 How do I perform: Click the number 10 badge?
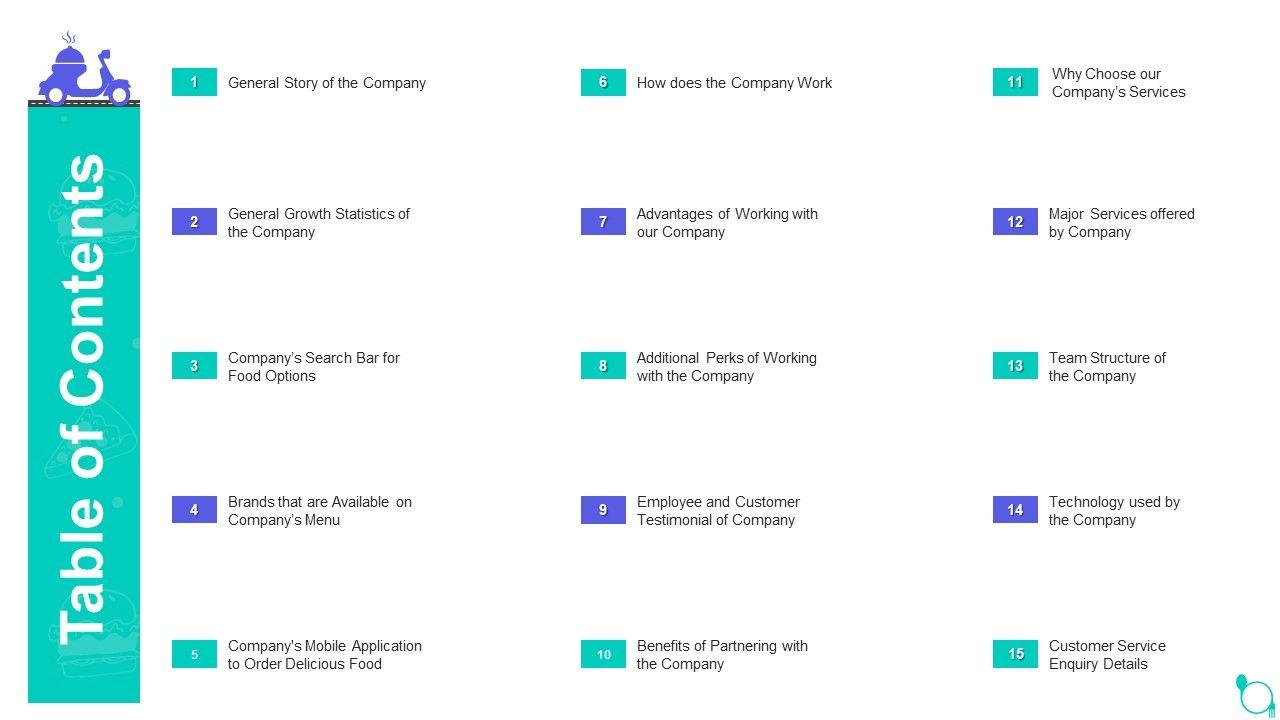(x=603, y=654)
